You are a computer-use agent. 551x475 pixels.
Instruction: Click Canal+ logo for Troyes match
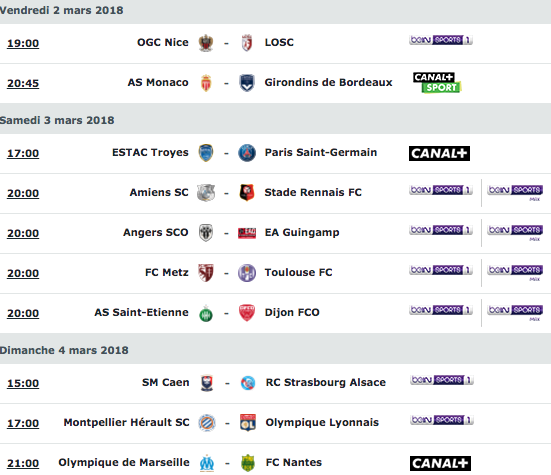click(x=439, y=154)
